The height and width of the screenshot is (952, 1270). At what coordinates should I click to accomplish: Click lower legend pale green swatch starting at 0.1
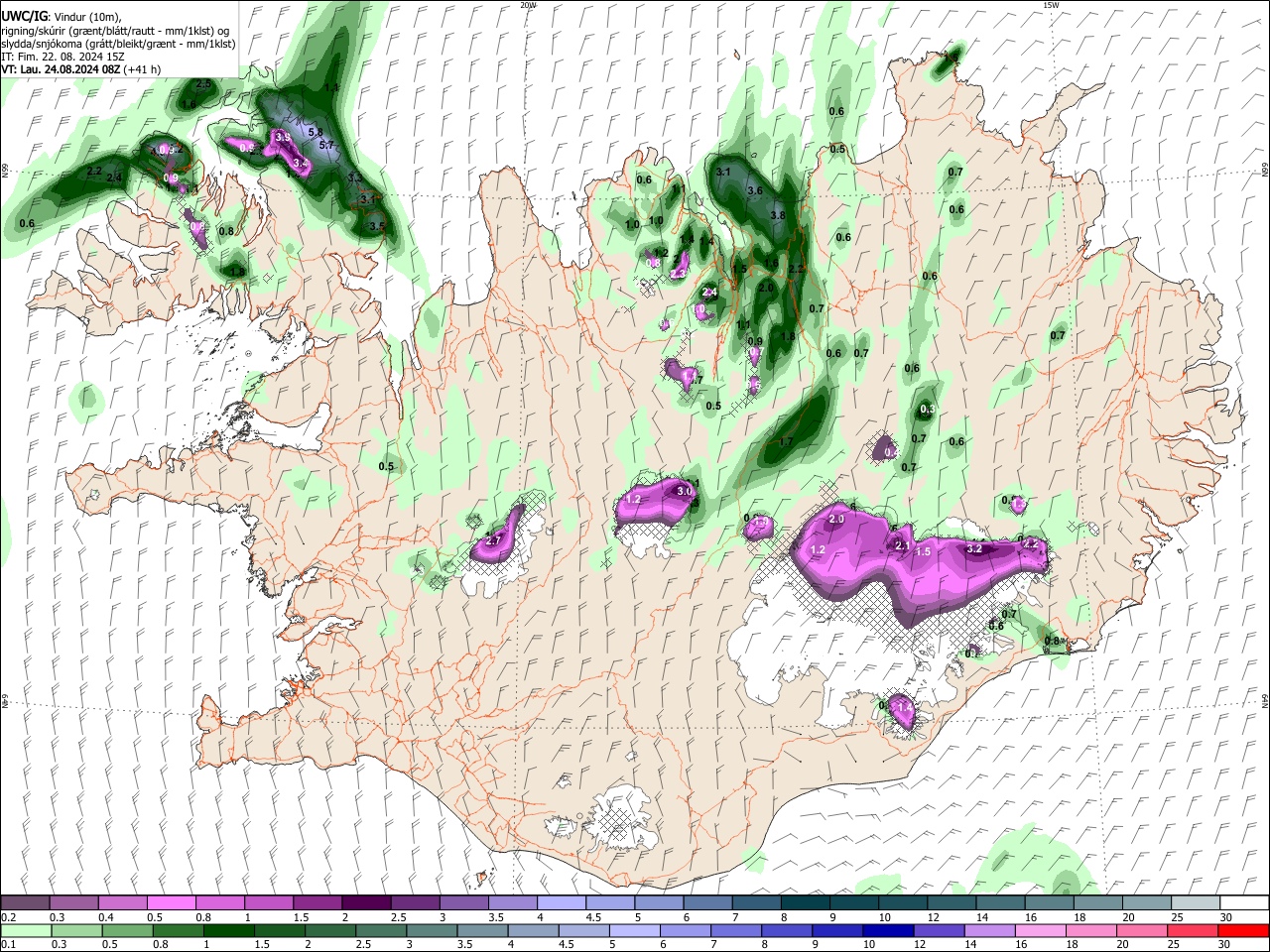tap(26, 930)
